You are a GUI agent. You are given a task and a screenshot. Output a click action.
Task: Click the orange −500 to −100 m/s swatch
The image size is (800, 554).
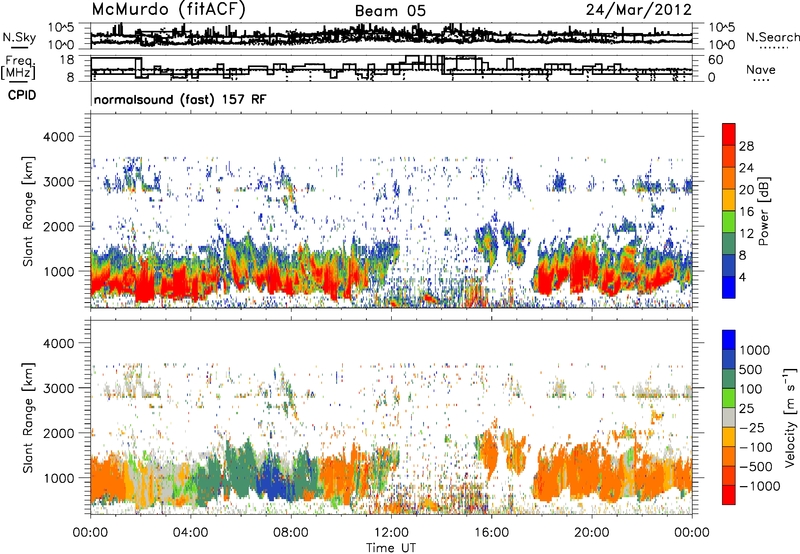pos(729,456)
